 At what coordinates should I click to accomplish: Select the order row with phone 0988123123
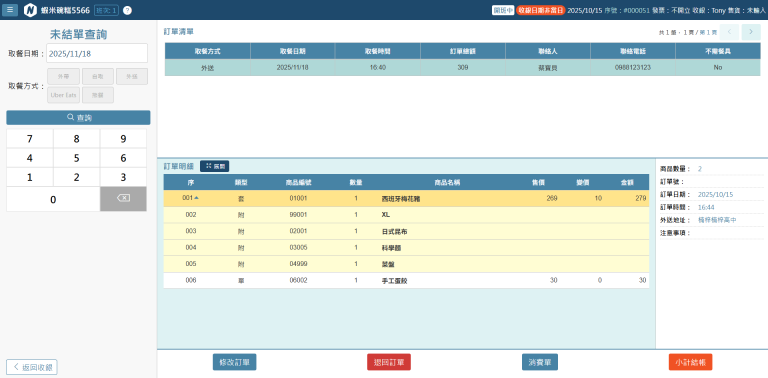pyautogui.click(x=462, y=68)
